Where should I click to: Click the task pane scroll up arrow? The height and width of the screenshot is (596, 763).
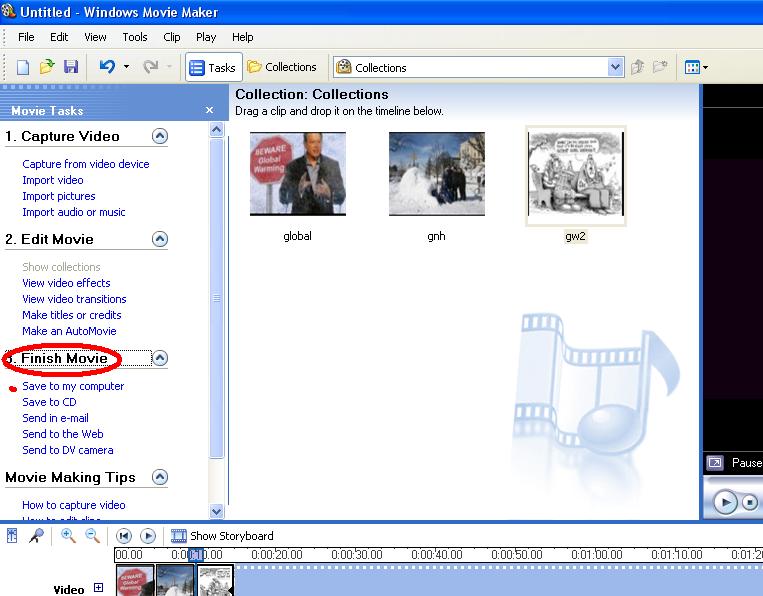click(x=217, y=129)
